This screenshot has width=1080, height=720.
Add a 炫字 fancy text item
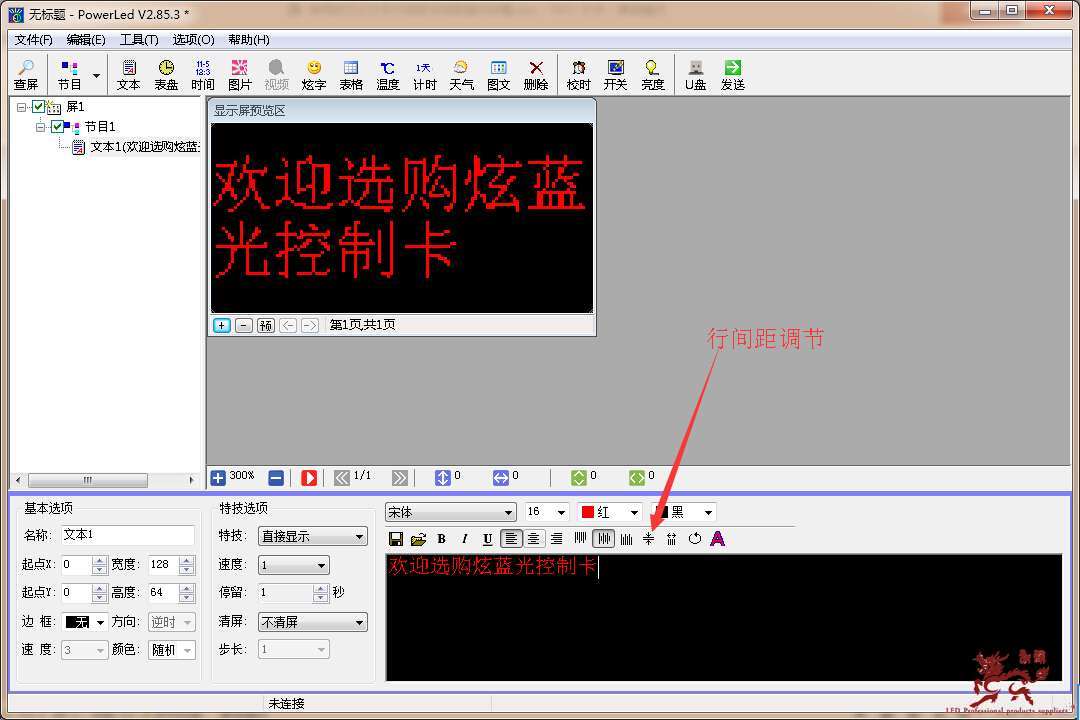[313, 75]
